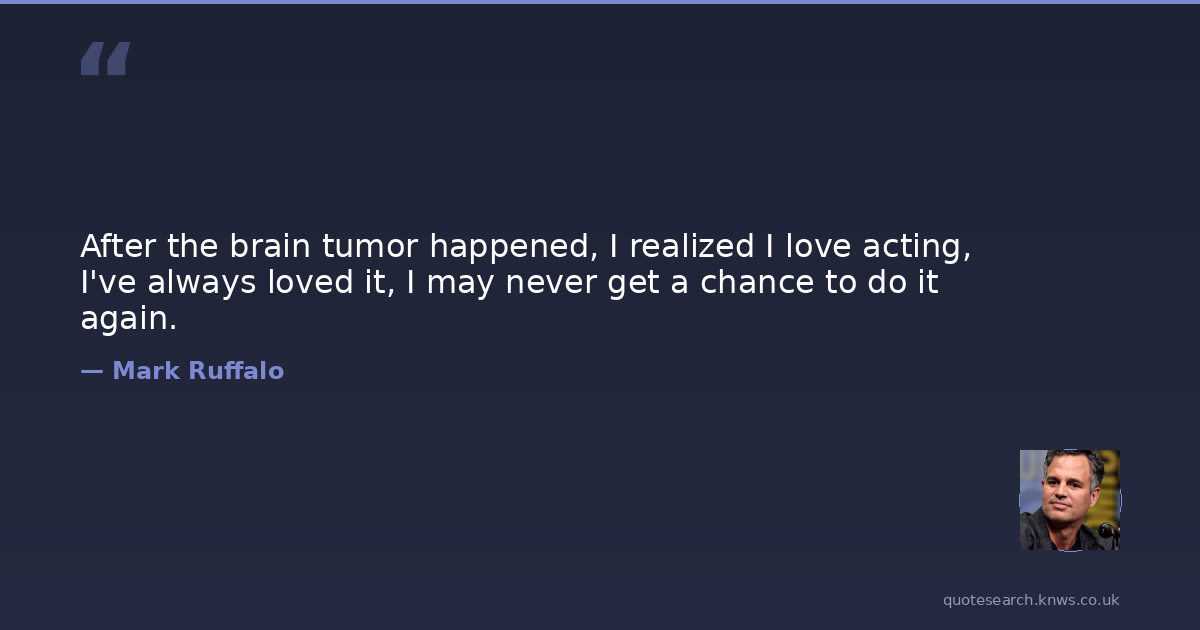Click the word "acting," in the quote

917,248
